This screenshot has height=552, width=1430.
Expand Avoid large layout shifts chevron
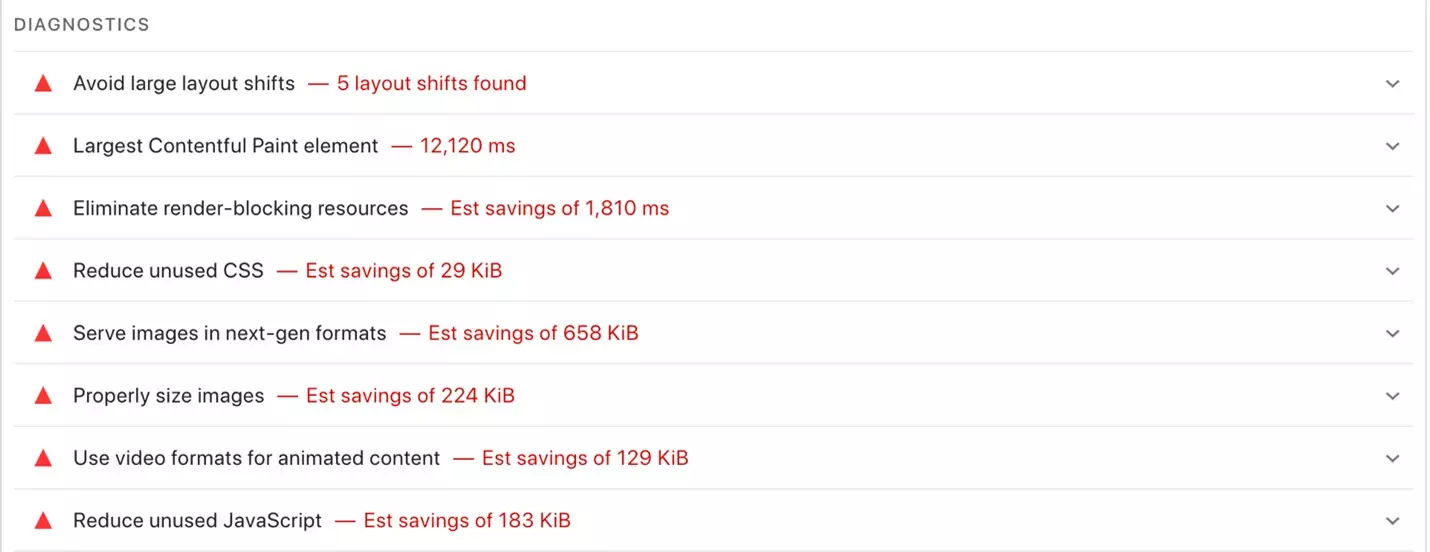[x=1393, y=84]
